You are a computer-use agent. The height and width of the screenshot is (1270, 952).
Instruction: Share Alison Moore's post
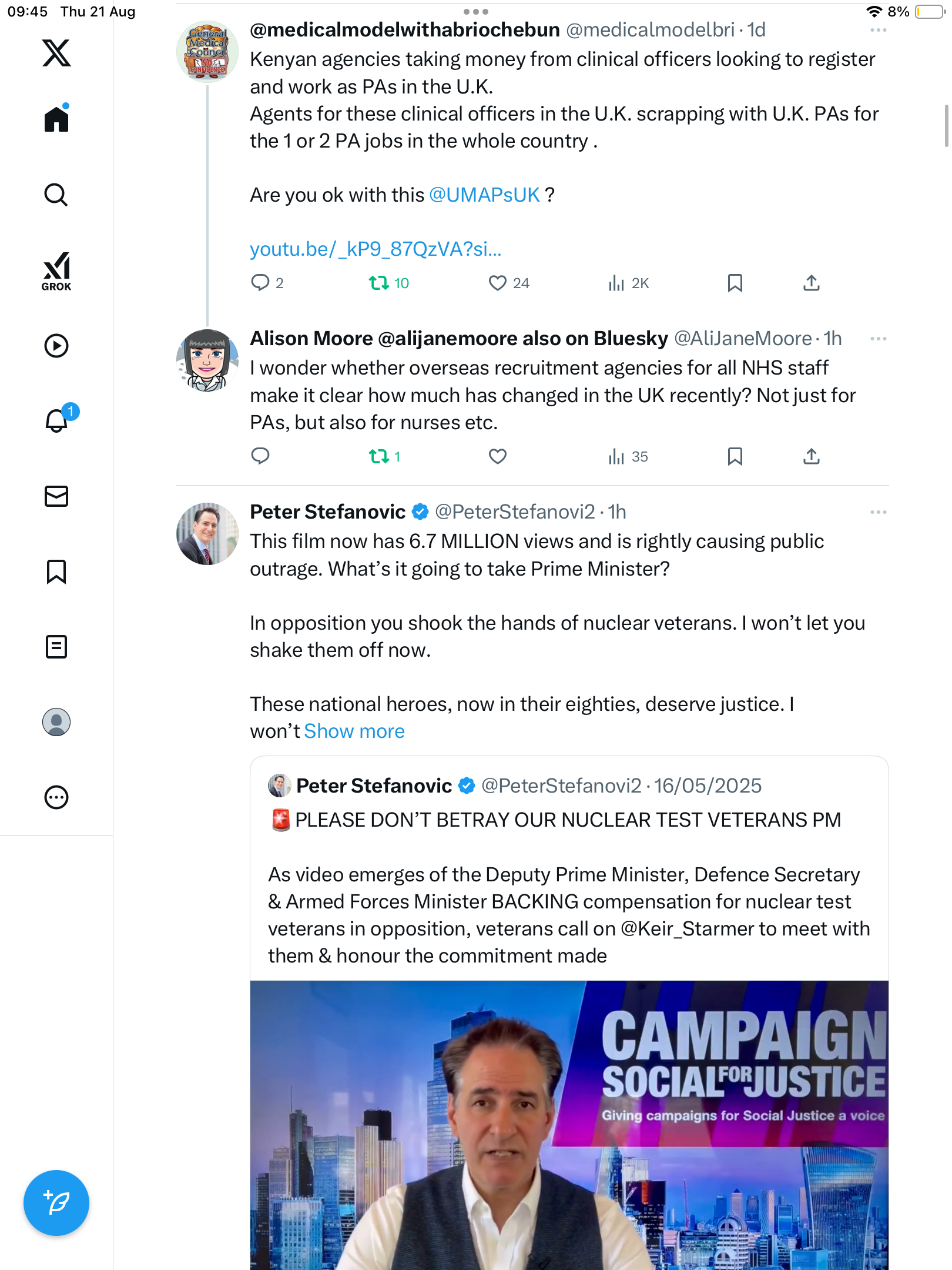811,456
